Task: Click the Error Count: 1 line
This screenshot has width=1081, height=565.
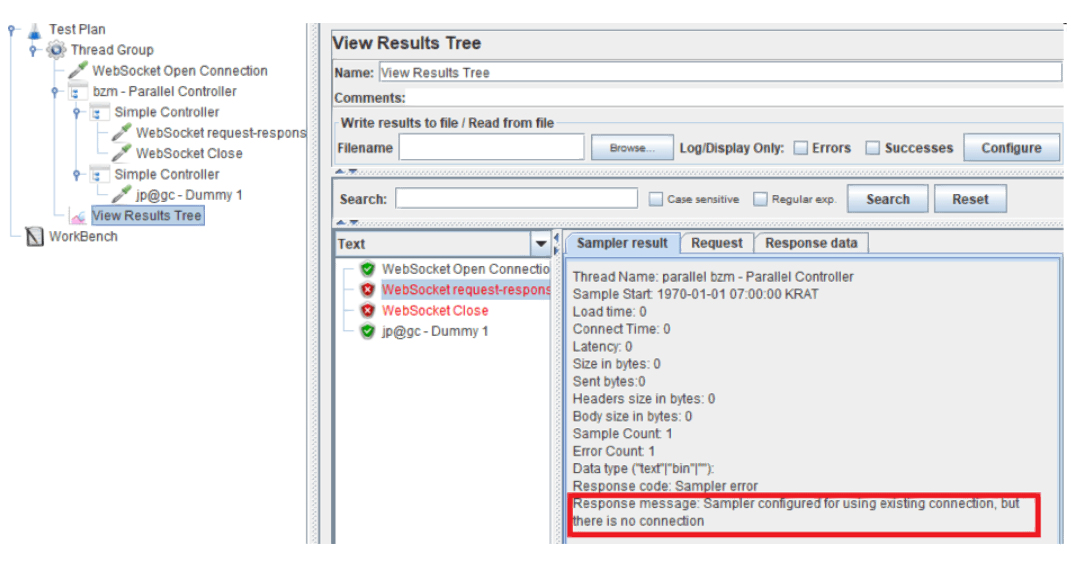Action: pyautogui.click(x=614, y=451)
